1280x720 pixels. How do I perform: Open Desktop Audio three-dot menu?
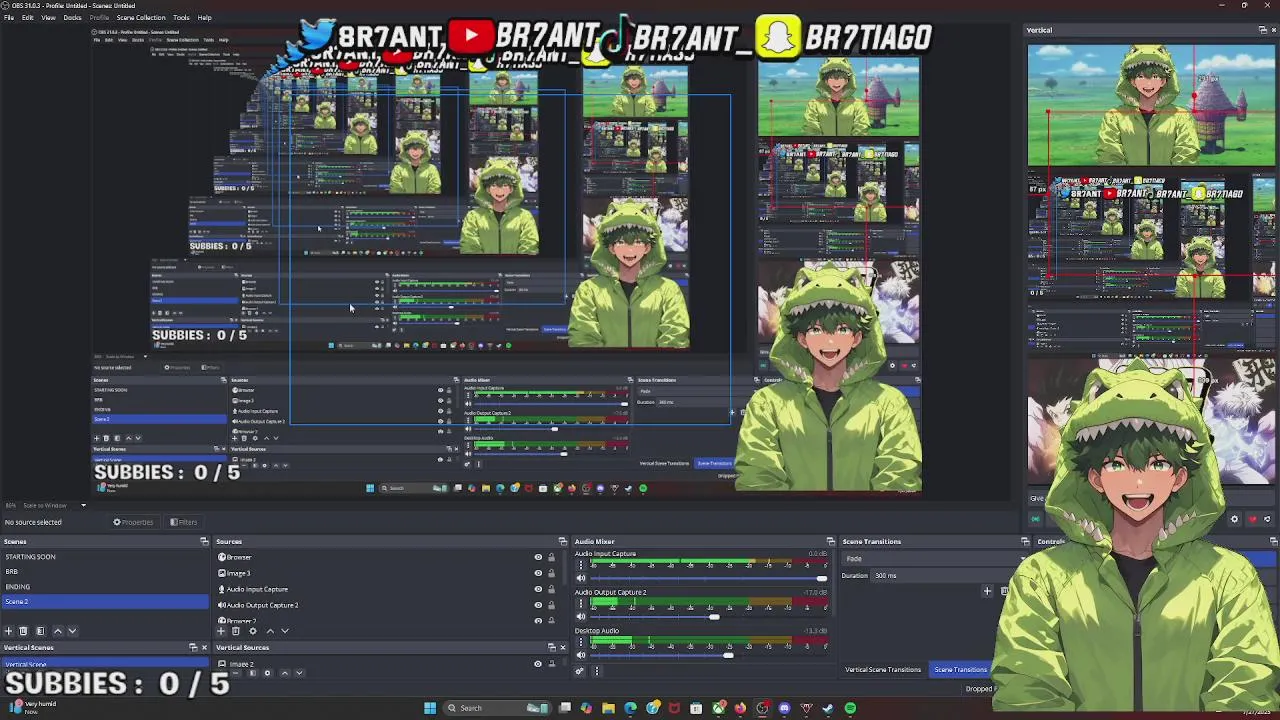point(581,642)
